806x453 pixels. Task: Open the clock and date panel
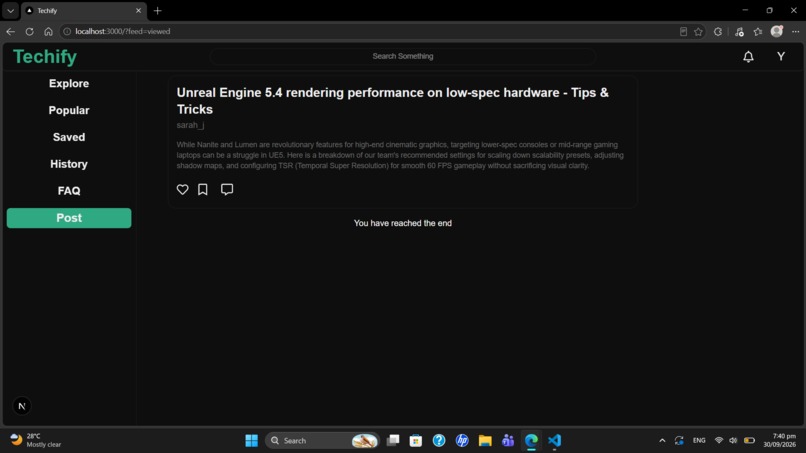tap(779, 440)
